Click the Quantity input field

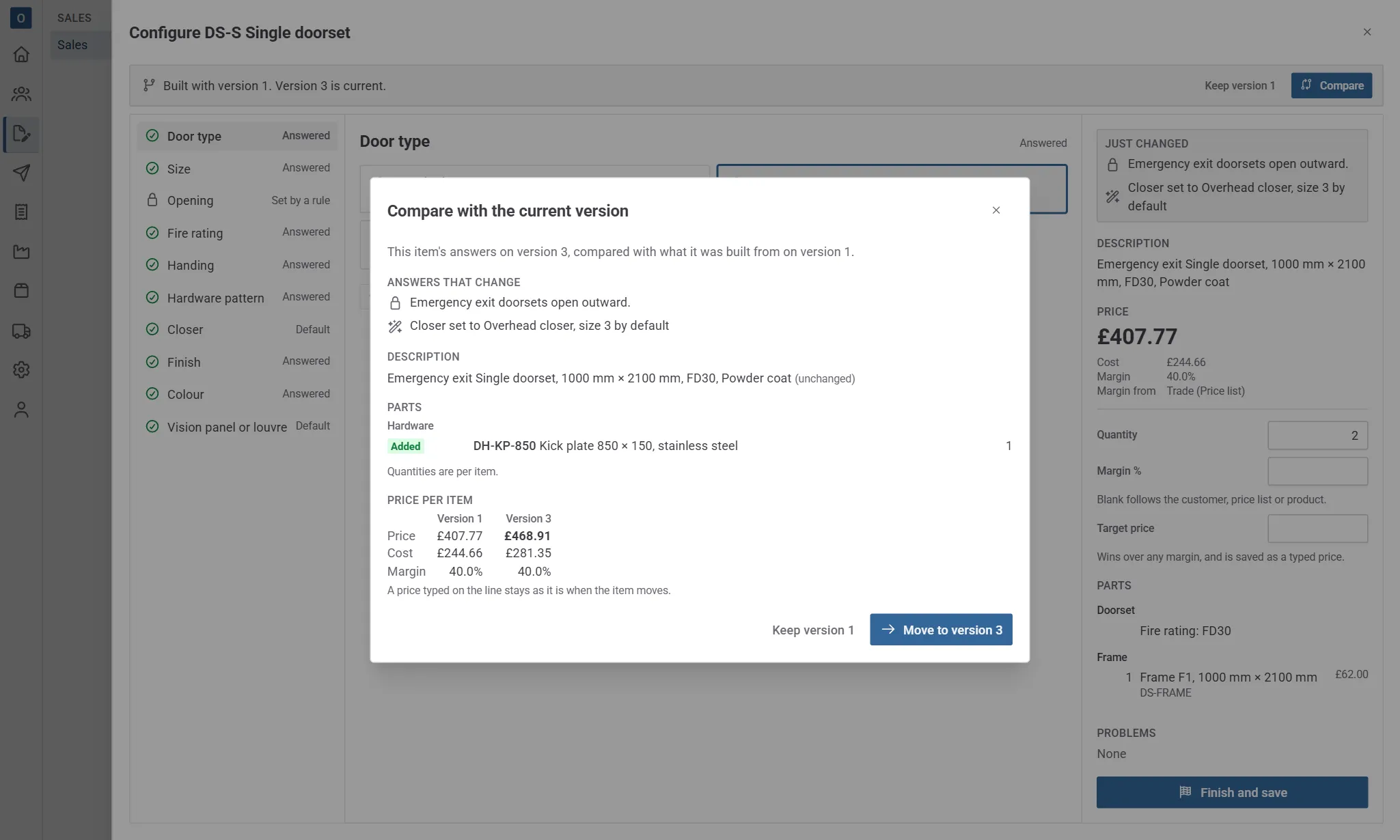click(x=1317, y=436)
